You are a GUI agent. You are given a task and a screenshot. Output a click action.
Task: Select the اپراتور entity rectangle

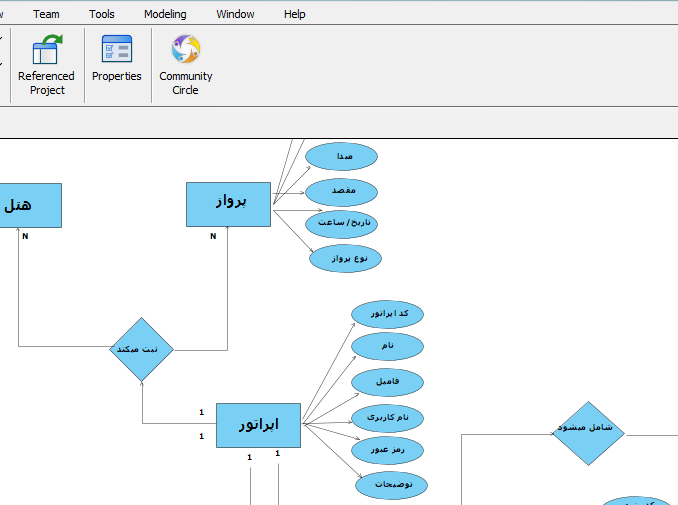(258, 425)
